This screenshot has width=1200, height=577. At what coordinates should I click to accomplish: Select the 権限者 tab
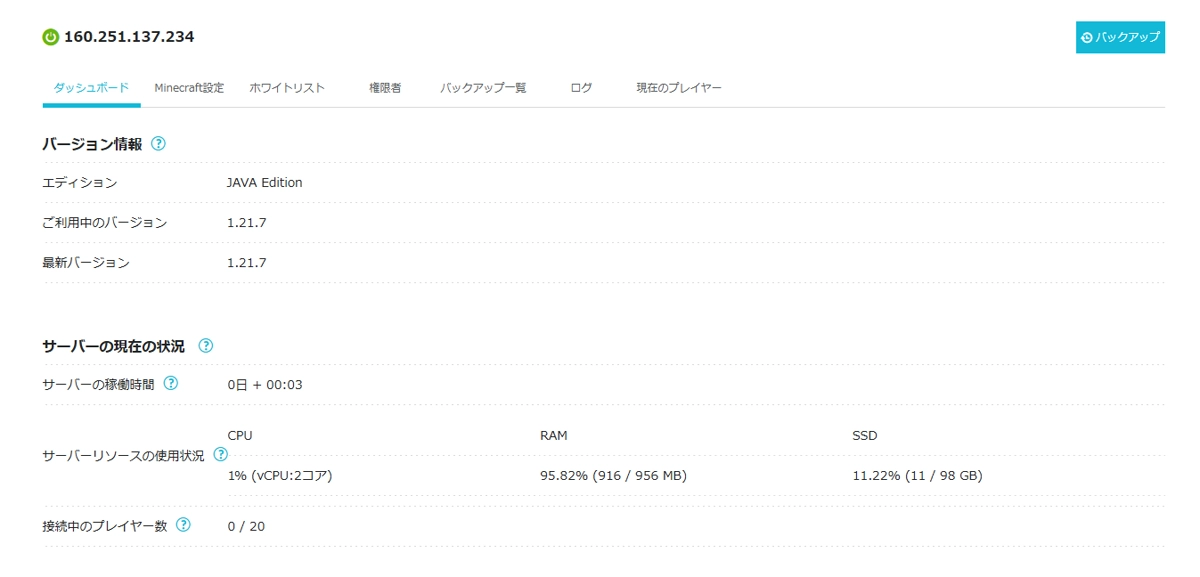(385, 88)
